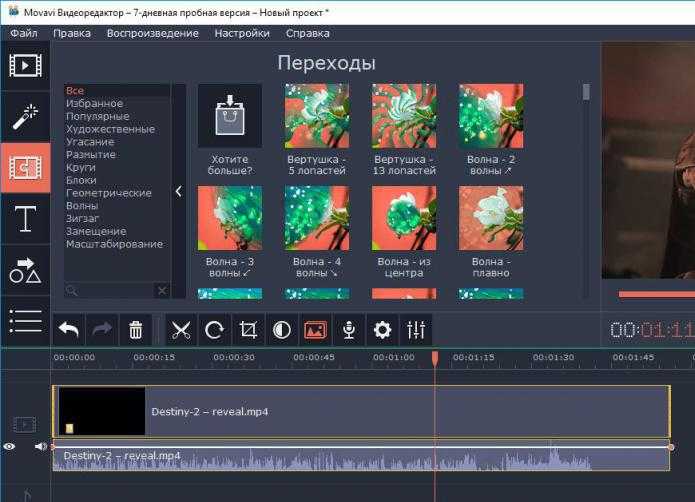695x502 pixels.
Task: Open the Правка menu
Action: point(72,33)
